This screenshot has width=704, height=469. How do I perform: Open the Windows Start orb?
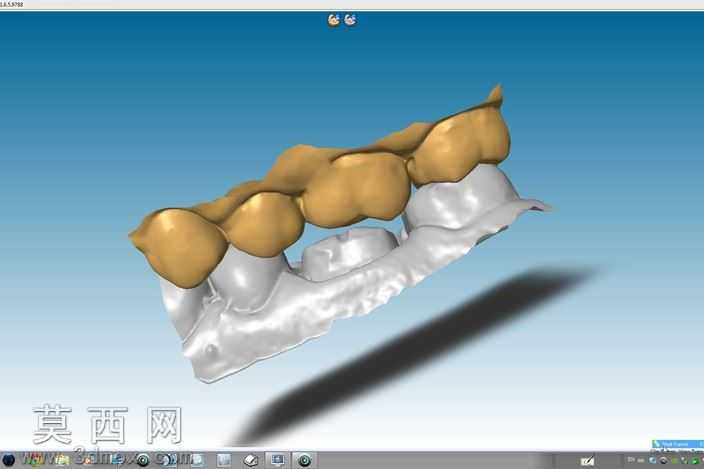coord(9,460)
